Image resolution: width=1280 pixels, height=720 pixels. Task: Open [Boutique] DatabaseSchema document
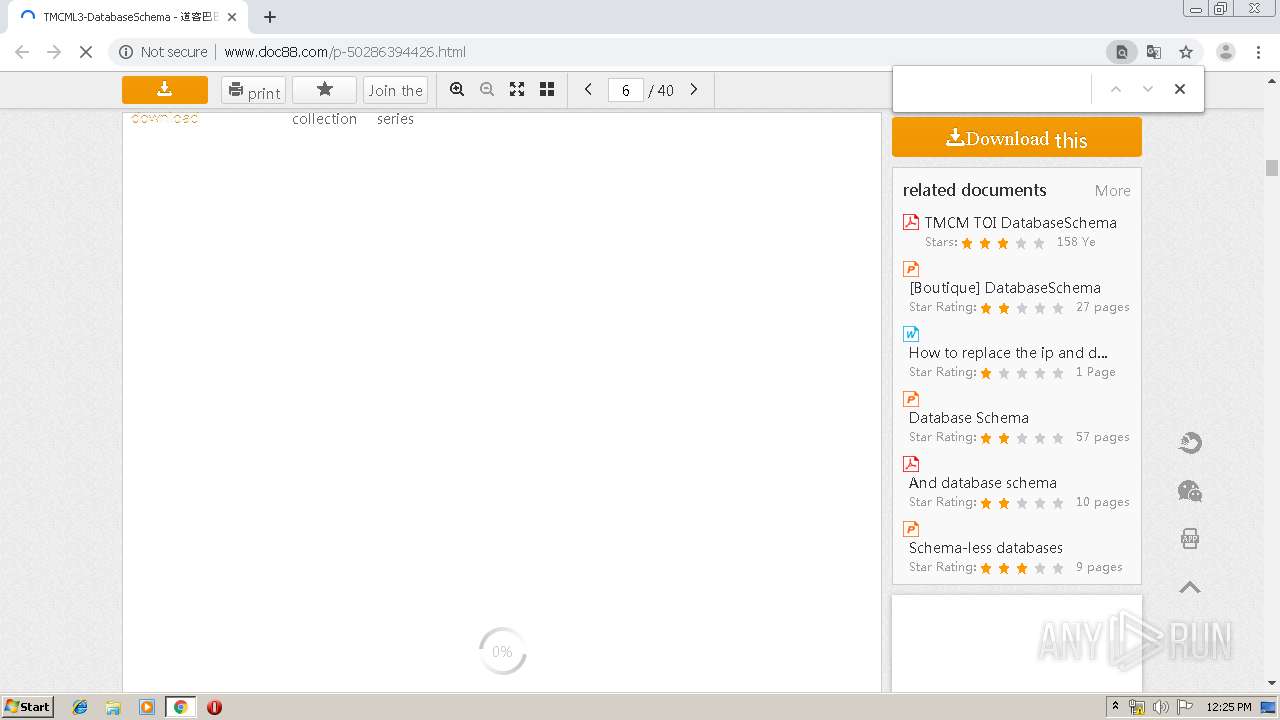click(1005, 288)
